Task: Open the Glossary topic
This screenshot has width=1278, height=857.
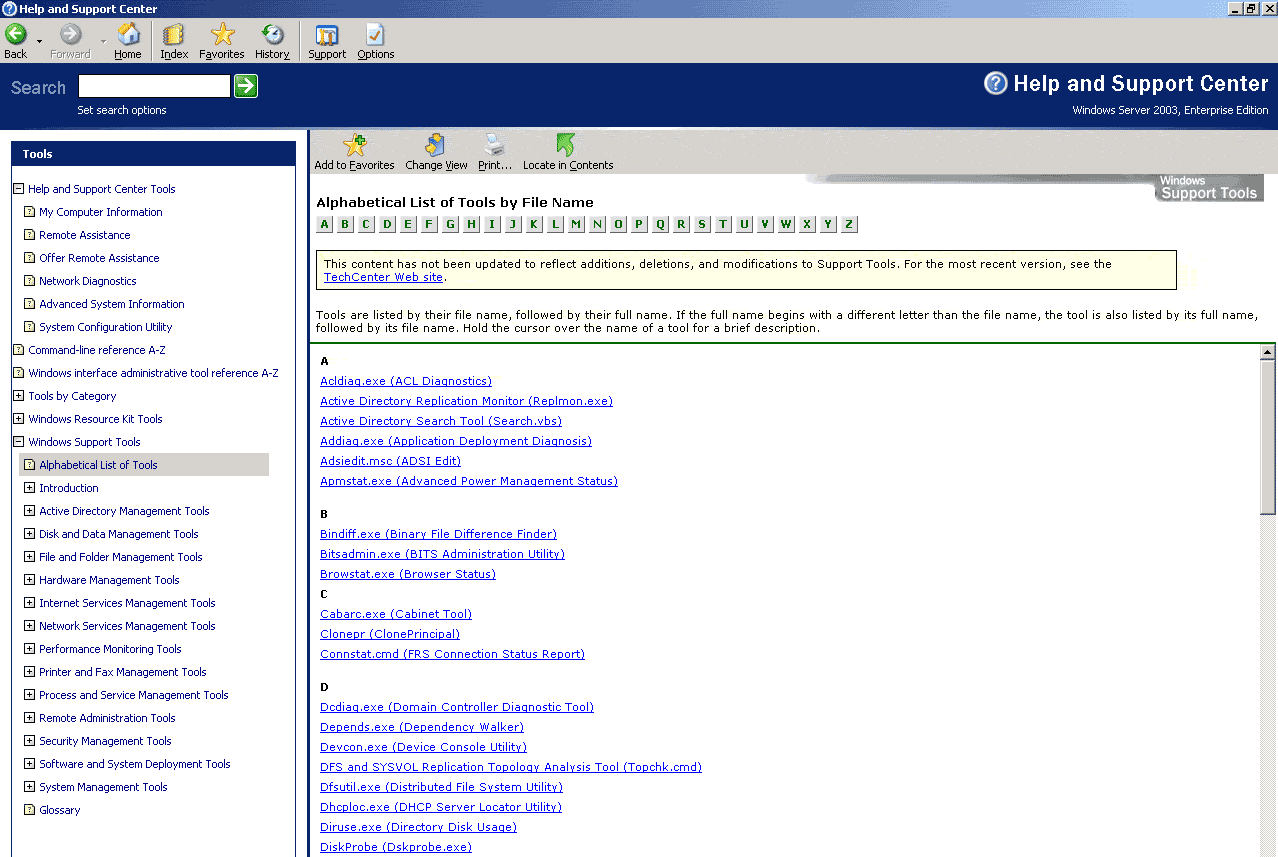Action: pyautogui.click(x=59, y=810)
